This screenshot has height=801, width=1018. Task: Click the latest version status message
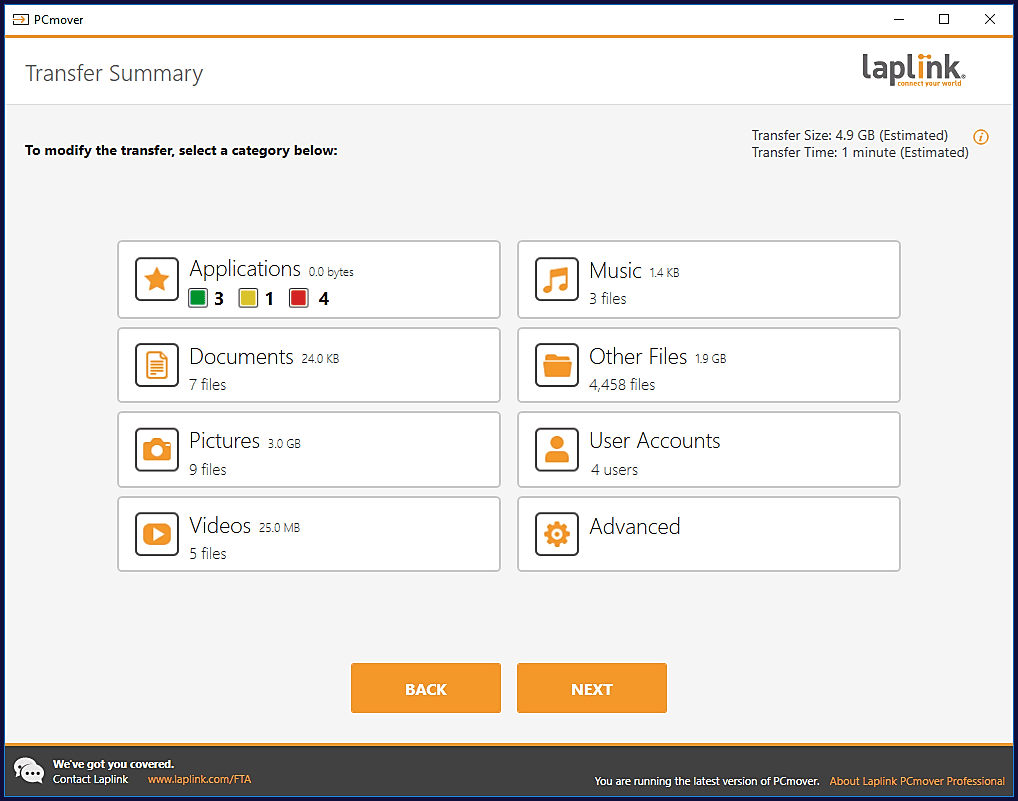707,781
